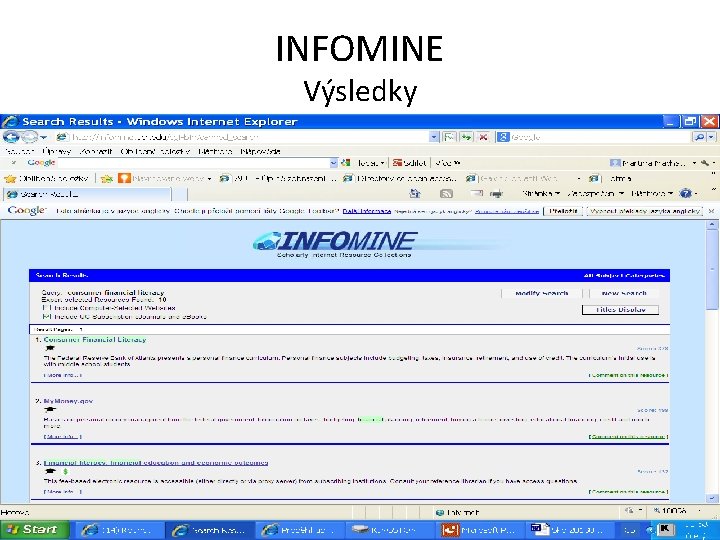Click the Modify Search button
The image size is (720, 540).
tap(542, 293)
